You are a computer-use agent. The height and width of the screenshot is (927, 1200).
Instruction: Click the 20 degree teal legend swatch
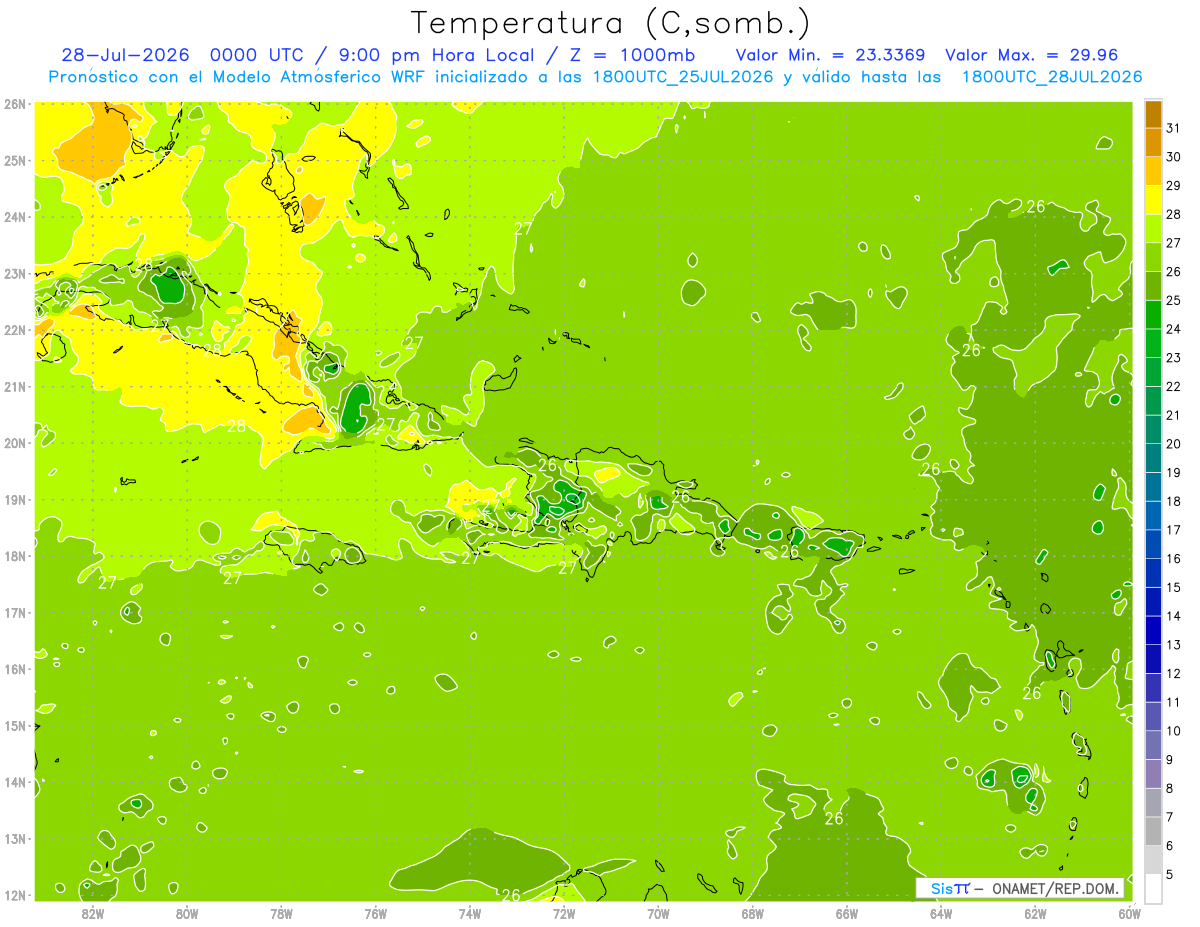pyautogui.click(x=1153, y=430)
